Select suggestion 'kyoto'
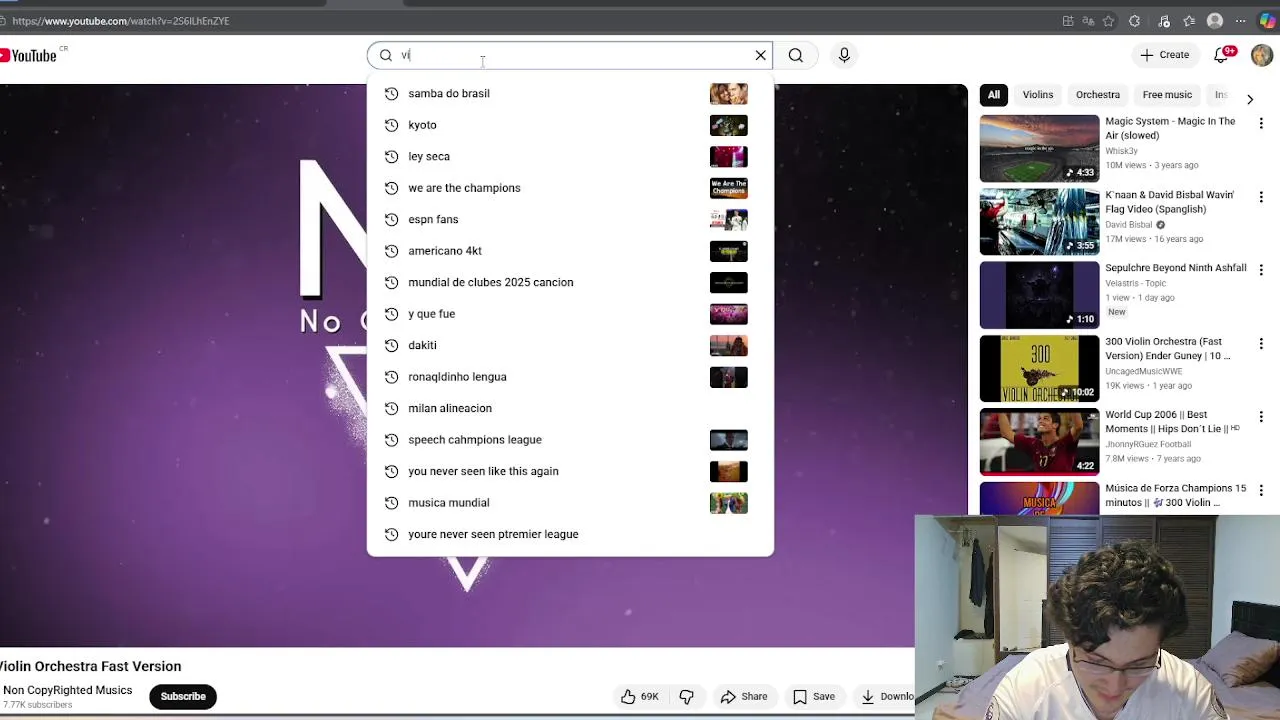Screen dimensions: 1280x720 click(570, 125)
